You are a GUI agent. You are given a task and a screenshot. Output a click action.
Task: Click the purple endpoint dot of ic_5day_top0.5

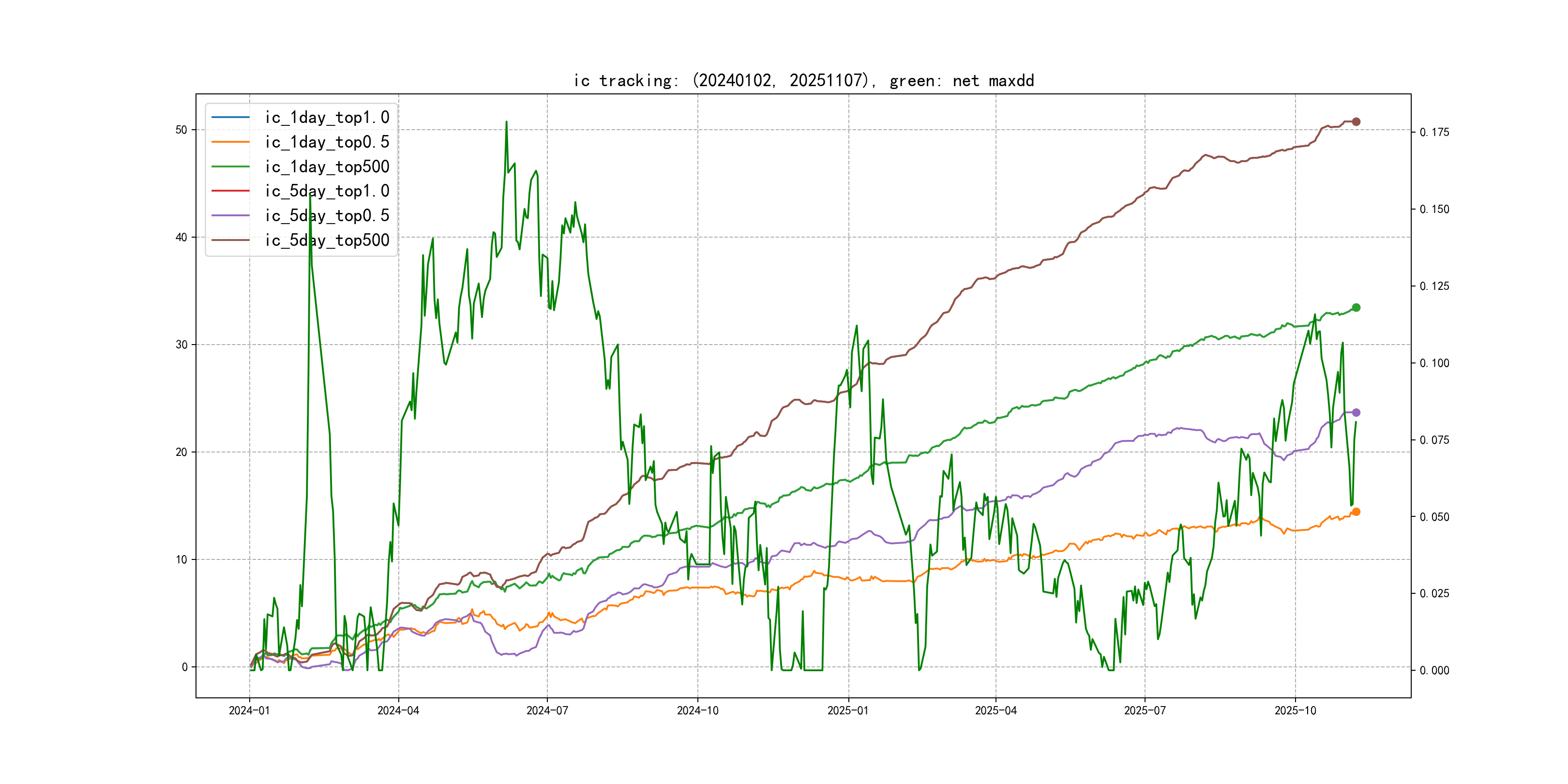point(1356,413)
